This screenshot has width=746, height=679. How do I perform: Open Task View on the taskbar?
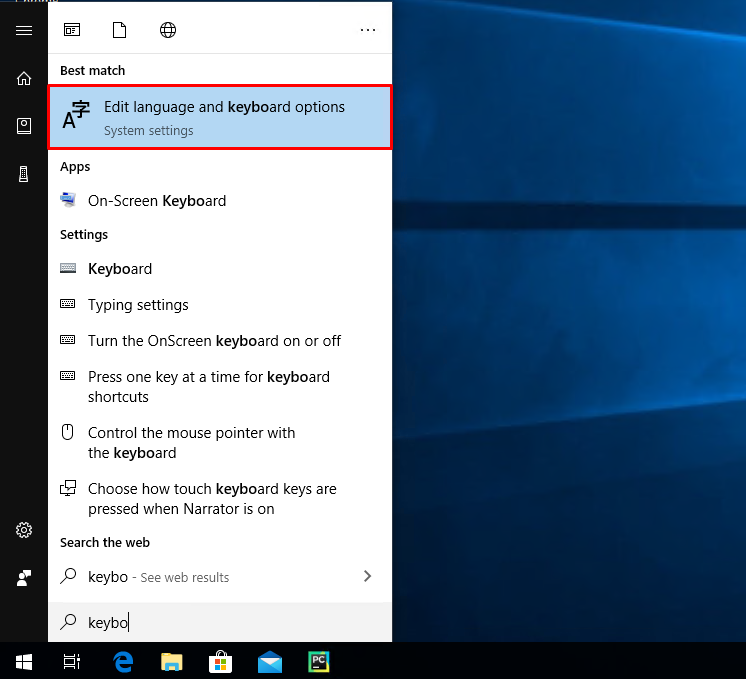click(x=72, y=661)
